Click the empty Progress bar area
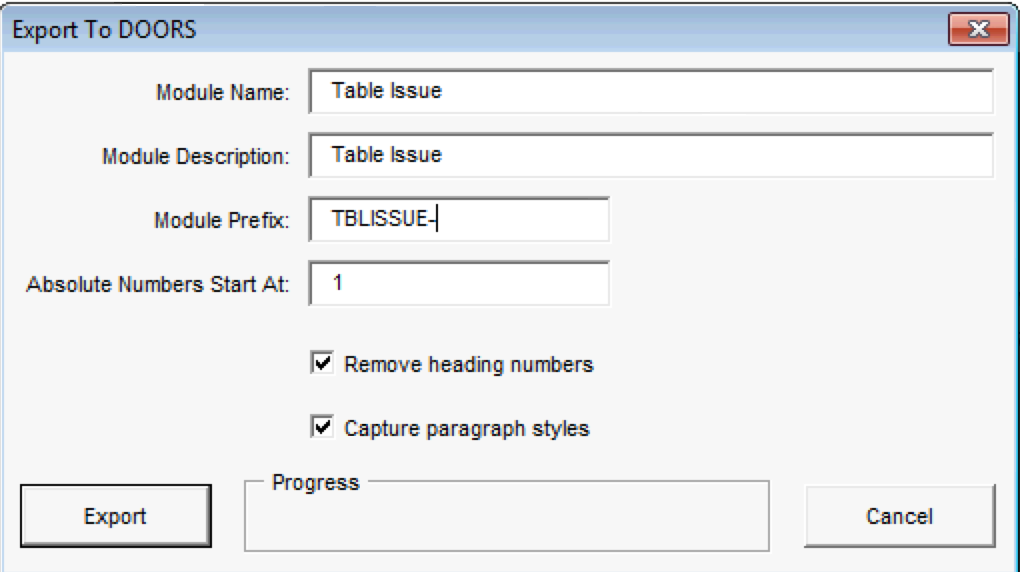 [506, 522]
